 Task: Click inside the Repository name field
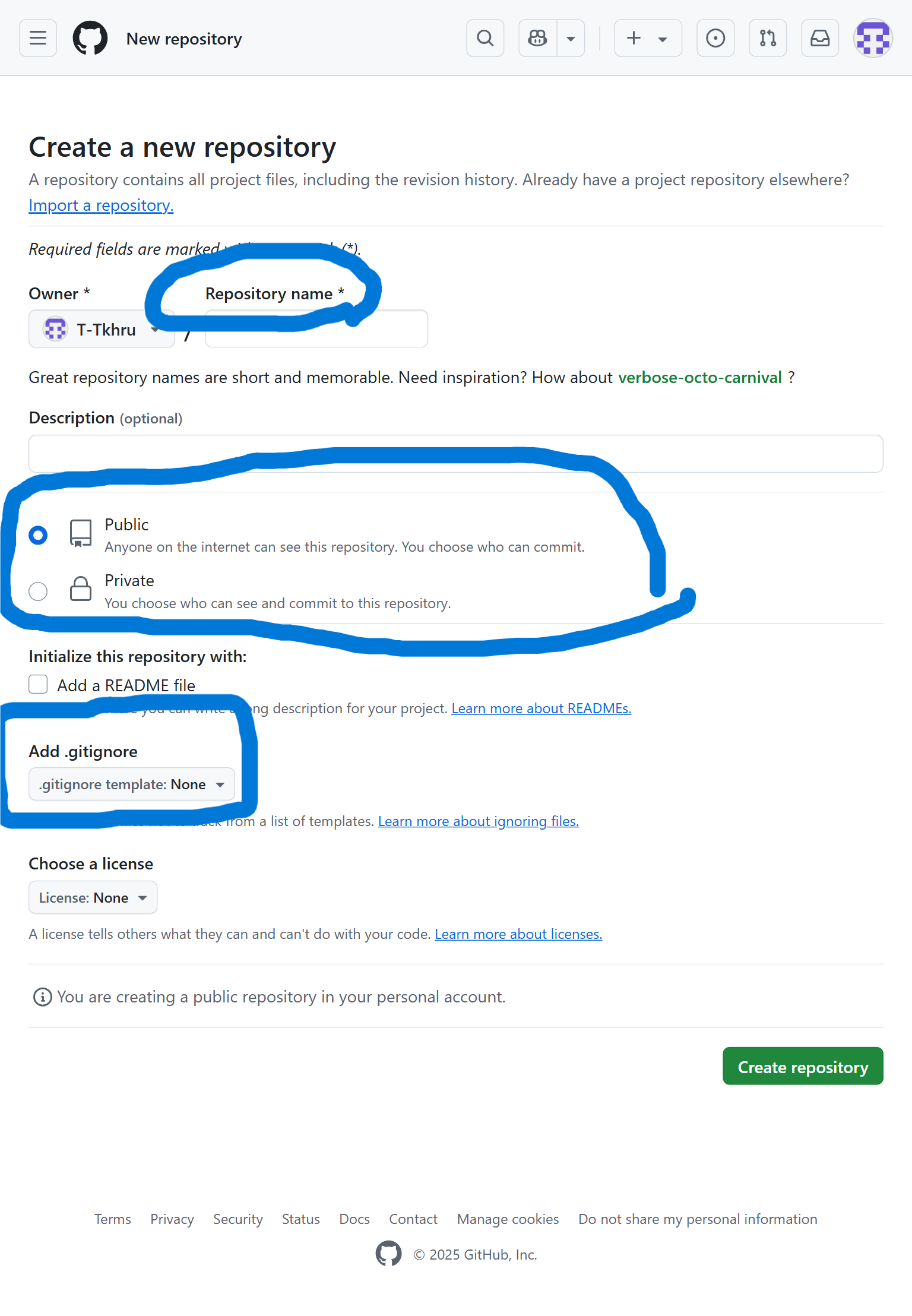(x=316, y=328)
